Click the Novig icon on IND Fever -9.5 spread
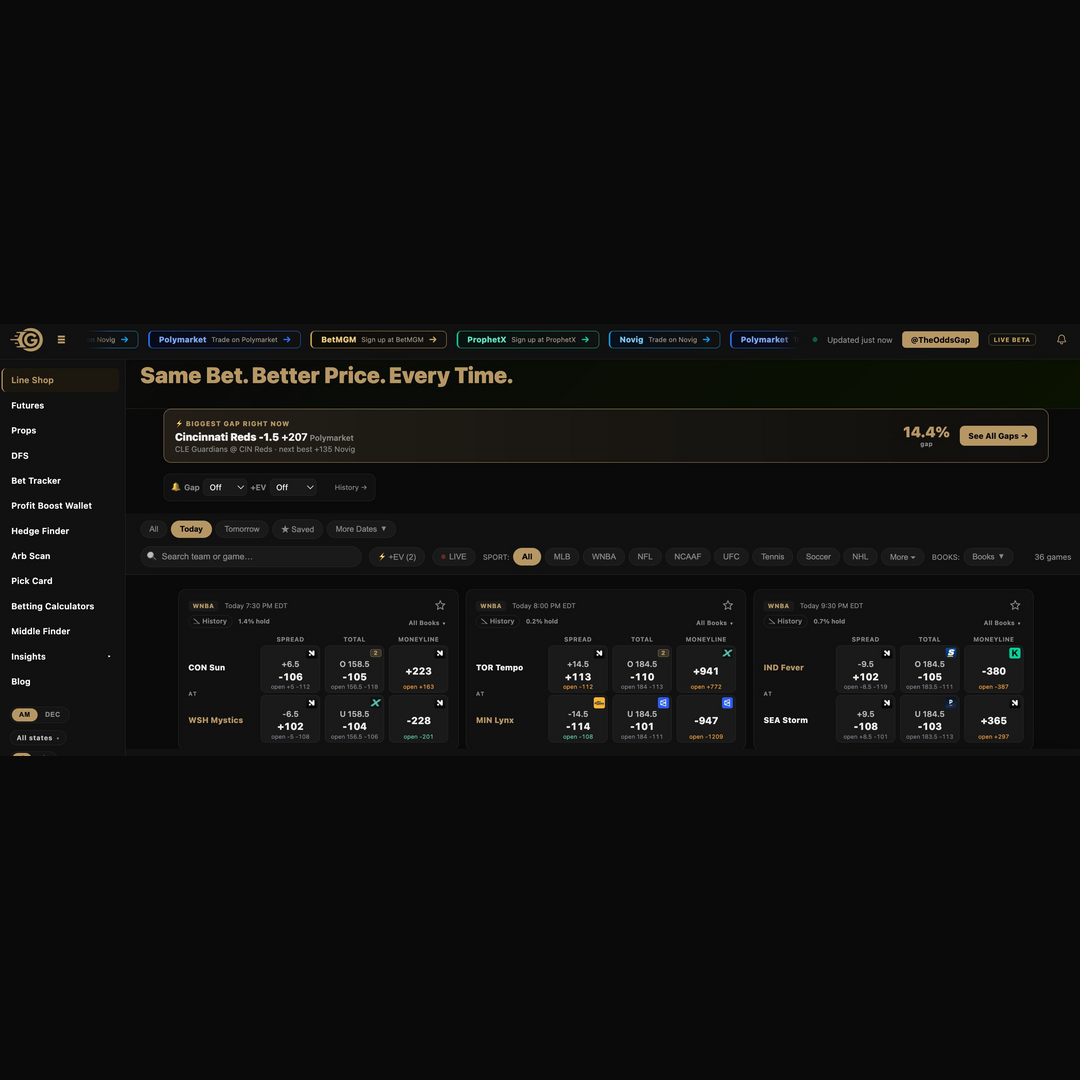This screenshot has width=1080, height=1080. pyautogui.click(x=886, y=653)
